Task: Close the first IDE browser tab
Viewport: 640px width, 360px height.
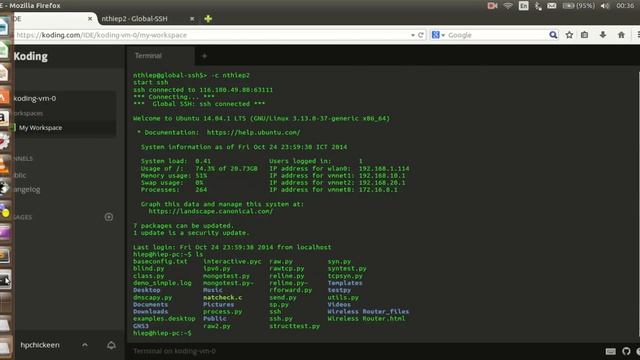Action: pos(90,19)
